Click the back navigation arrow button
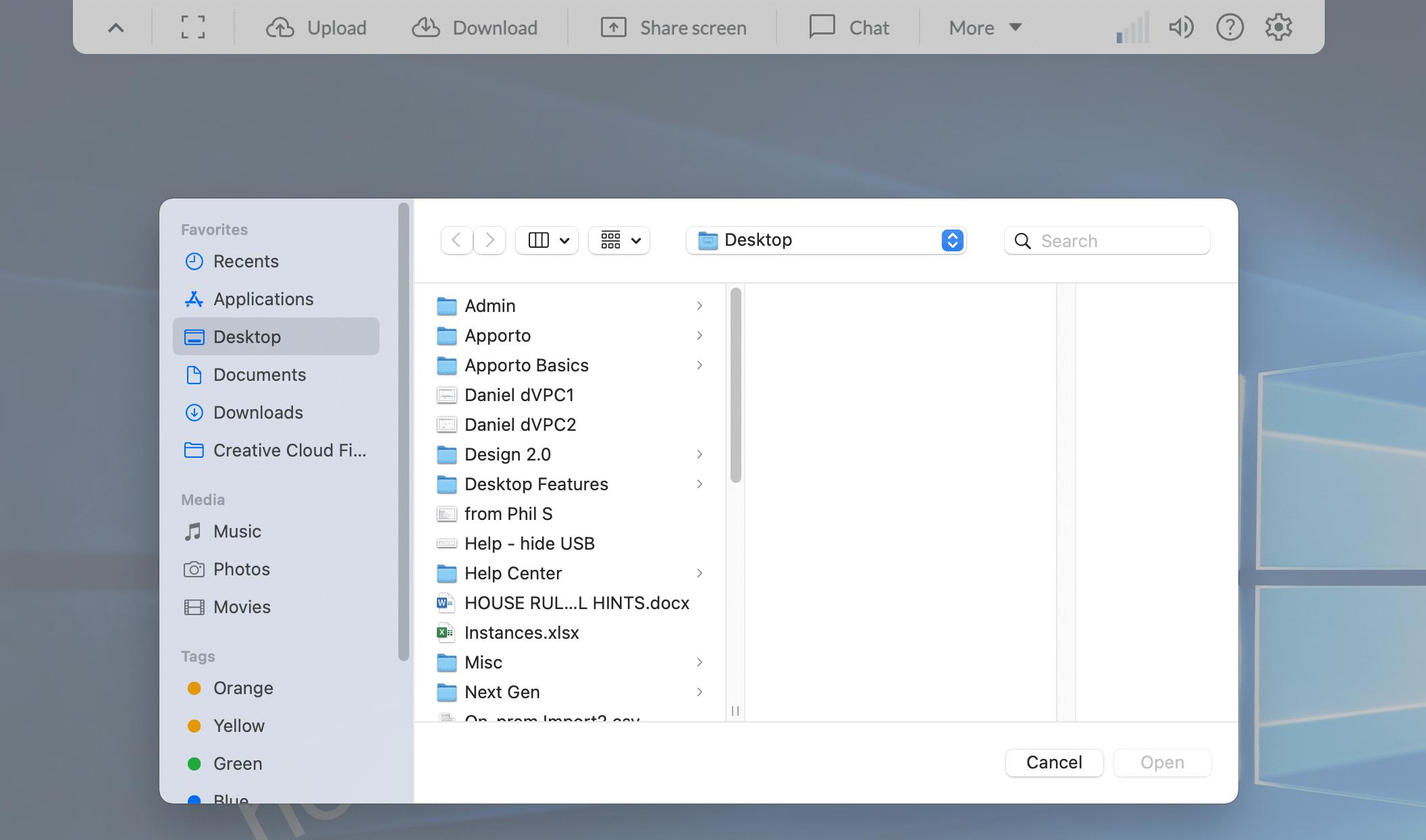Viewport: 1426px width, 840px height. point(456,240)
